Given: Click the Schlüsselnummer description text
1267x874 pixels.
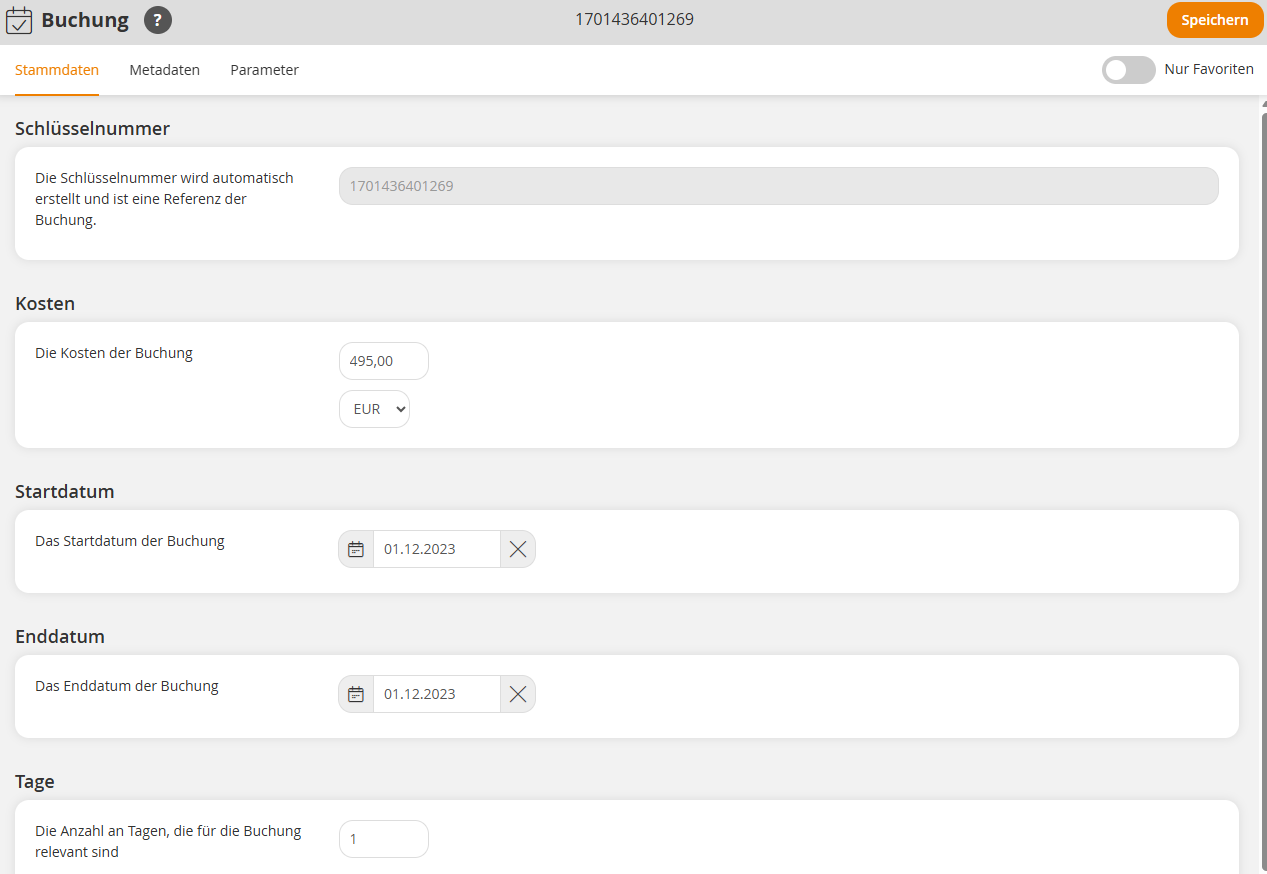Looking at the screenshot, I should pyautogui.click(x=164, y=199).
